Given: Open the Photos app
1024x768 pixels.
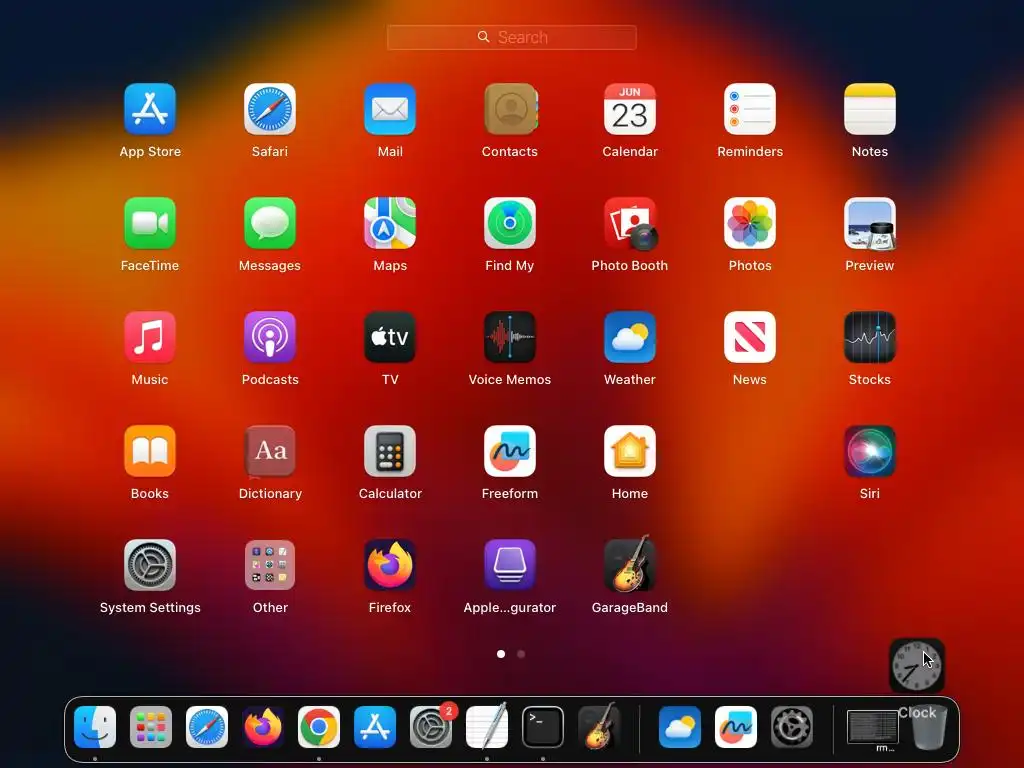Looking at the screenshot, I should (750, 223).
